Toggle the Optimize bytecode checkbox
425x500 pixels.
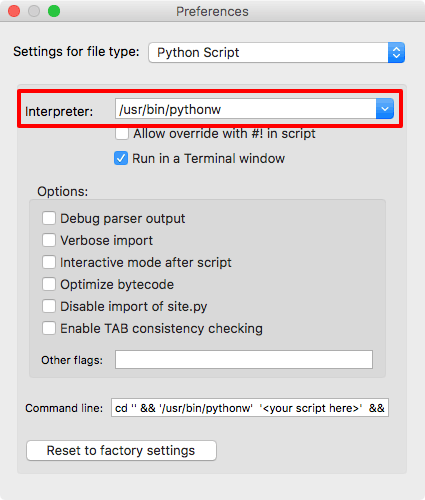tap(49, 284)
